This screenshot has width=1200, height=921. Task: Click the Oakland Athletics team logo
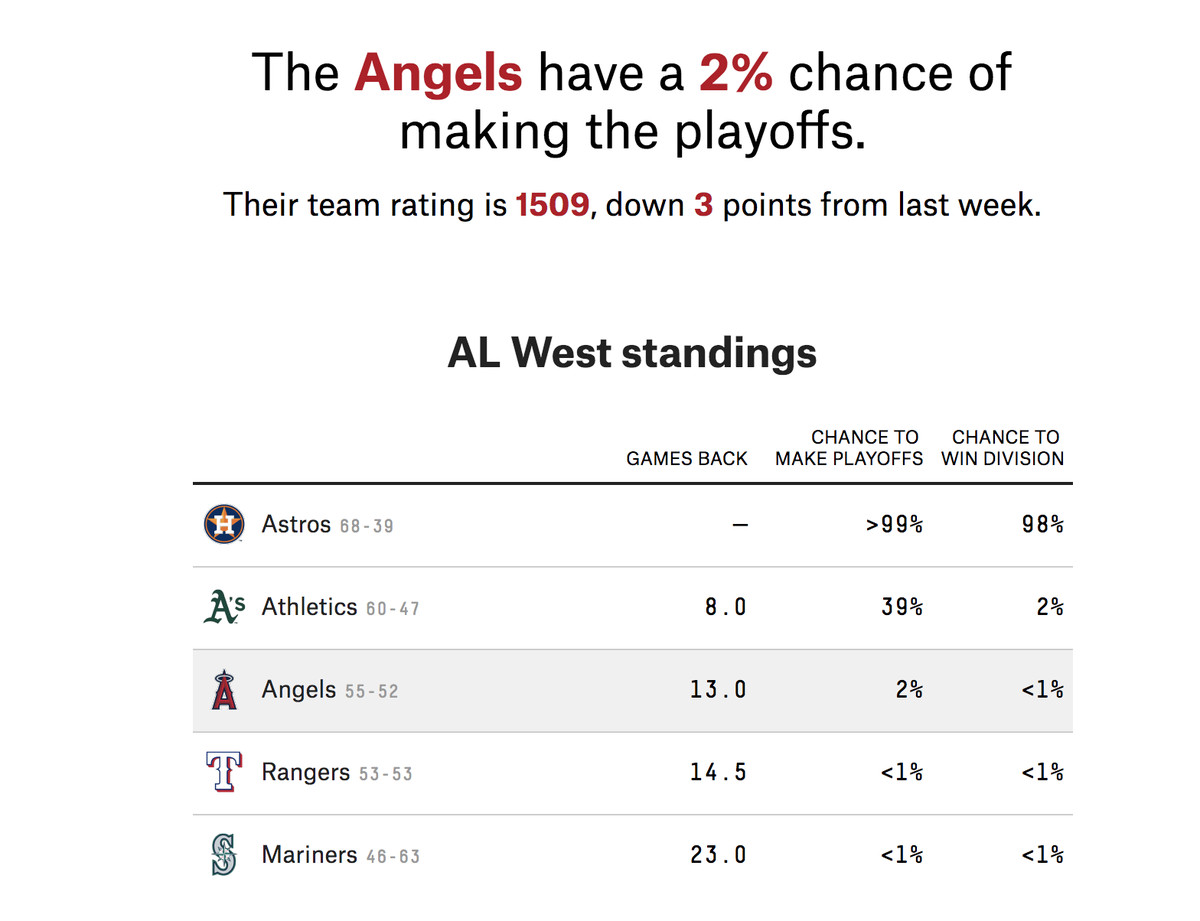224,607
